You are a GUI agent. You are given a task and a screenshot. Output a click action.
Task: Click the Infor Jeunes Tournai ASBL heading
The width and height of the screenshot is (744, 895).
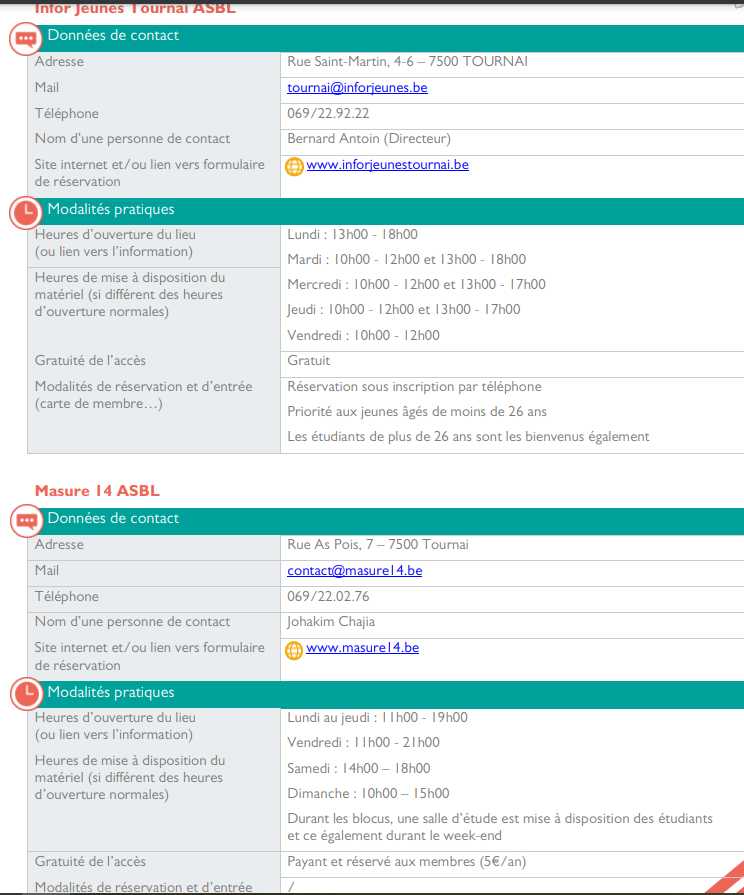pyautogui.click(x=135, y=8)
